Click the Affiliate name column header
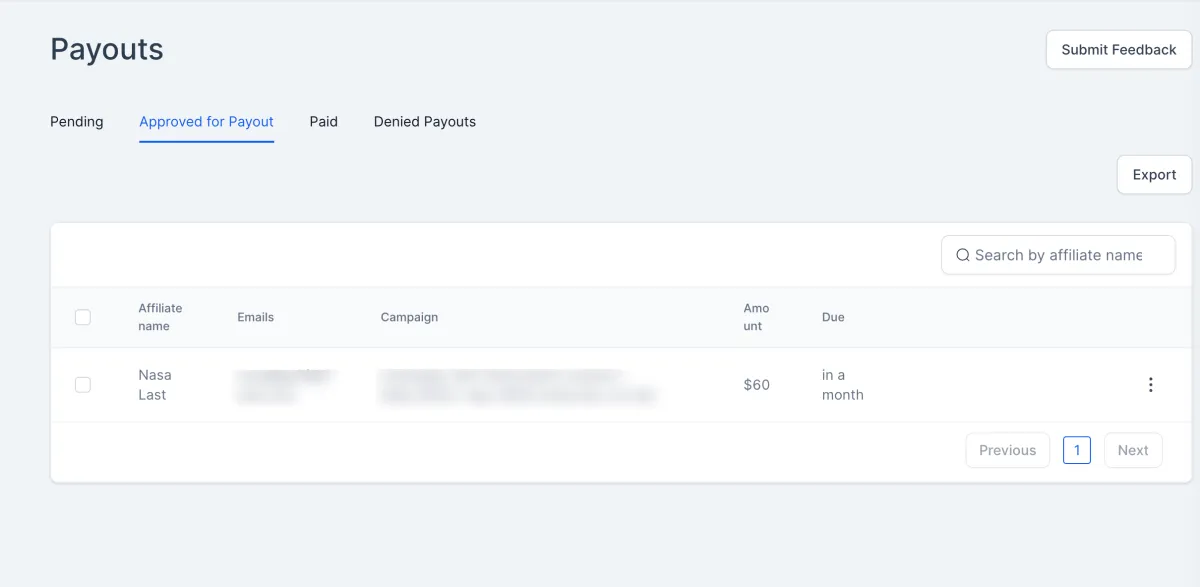 click(x=160, y=317)
